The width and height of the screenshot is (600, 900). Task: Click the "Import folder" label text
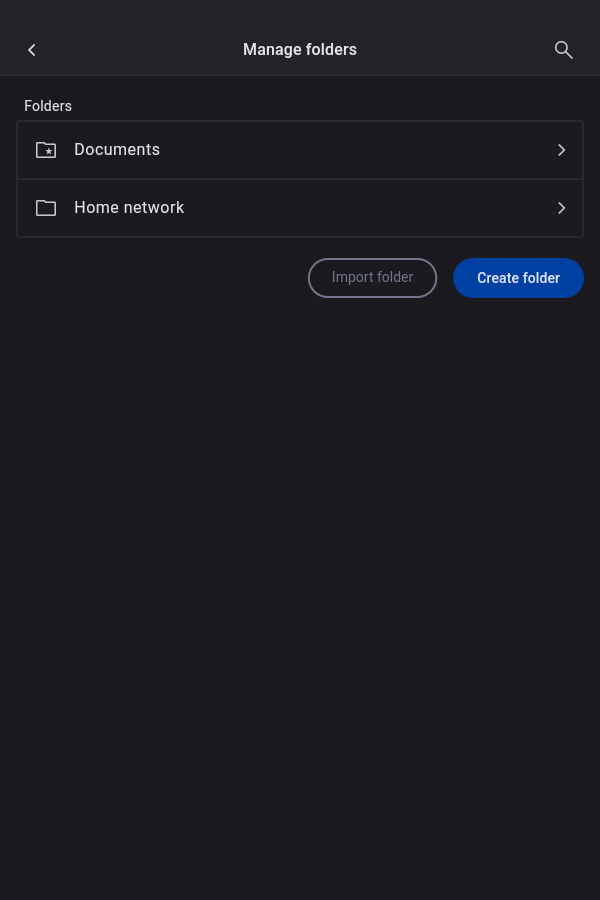click(372, 278)
